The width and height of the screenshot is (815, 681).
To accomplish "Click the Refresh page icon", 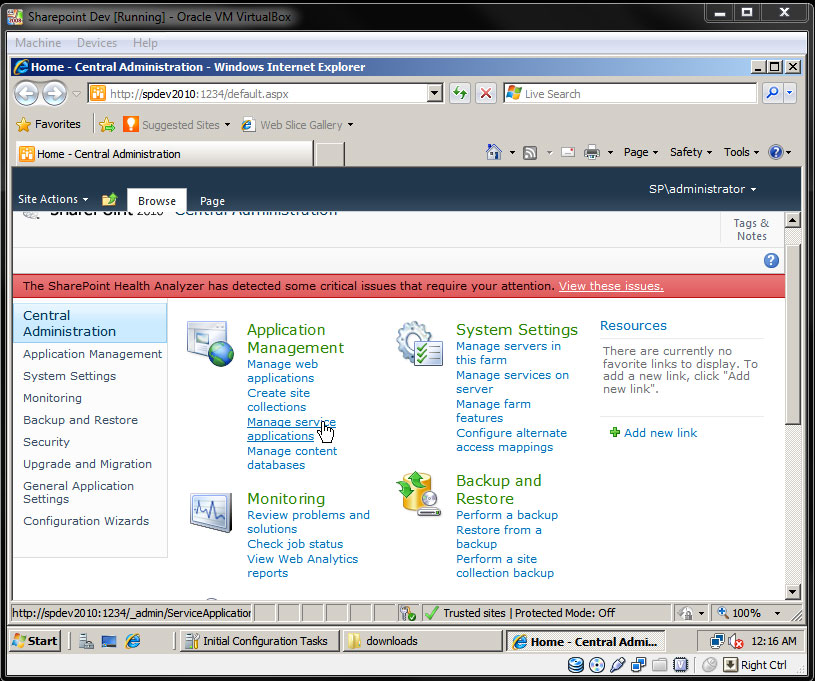I will tap(460, 94).
